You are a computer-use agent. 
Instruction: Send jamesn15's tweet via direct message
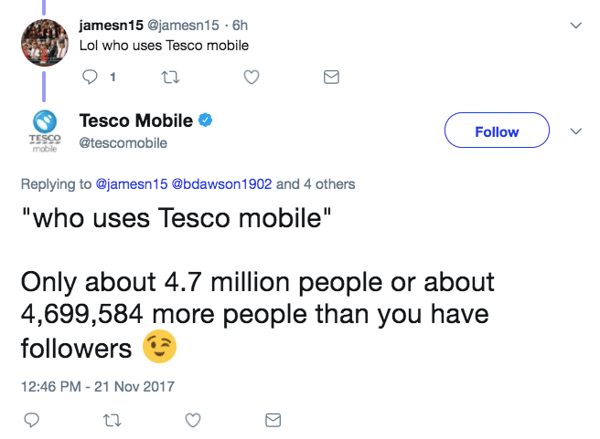click(333, 76)
